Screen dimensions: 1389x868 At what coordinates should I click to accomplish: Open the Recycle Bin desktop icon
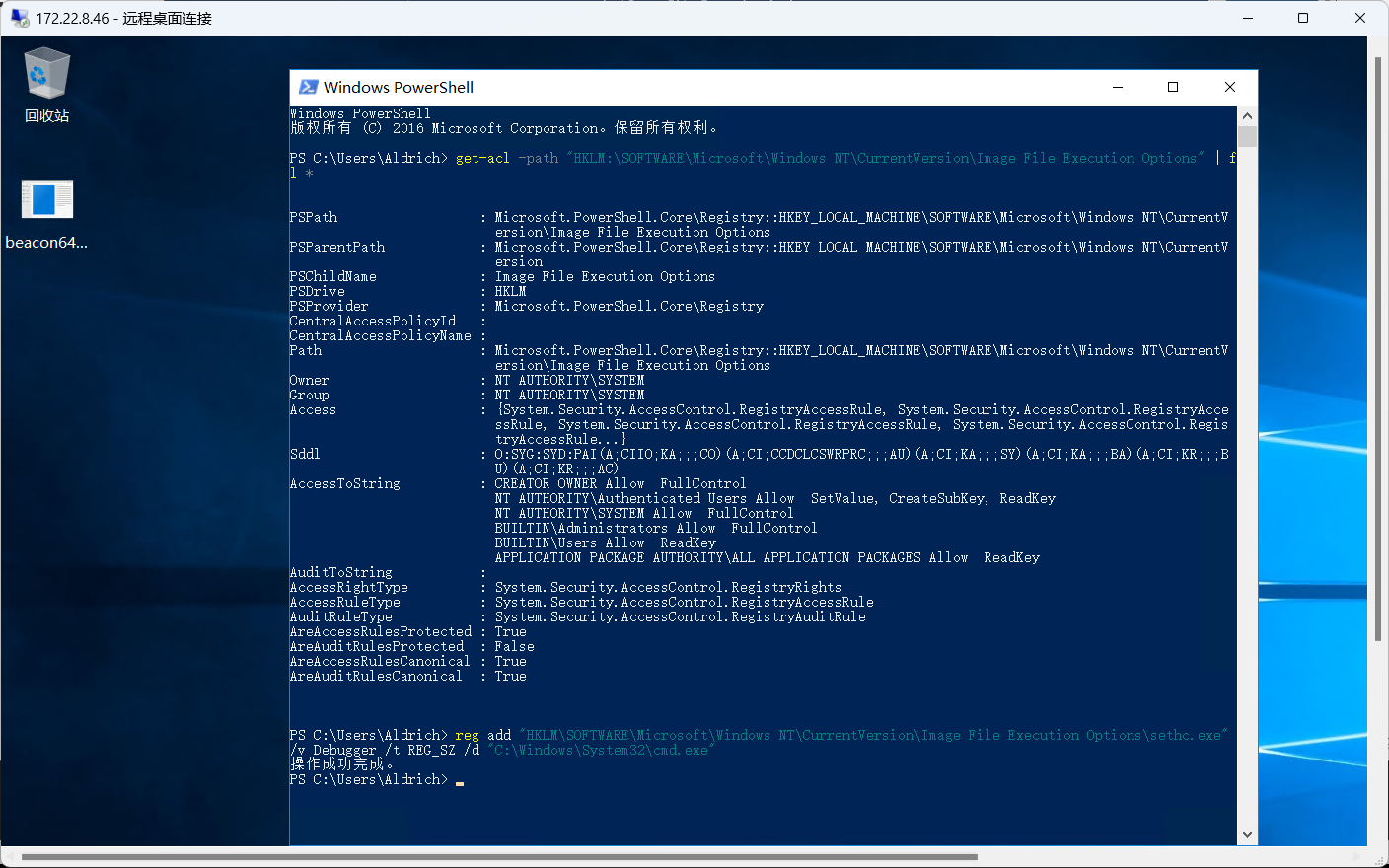click(x=46, y=87)
